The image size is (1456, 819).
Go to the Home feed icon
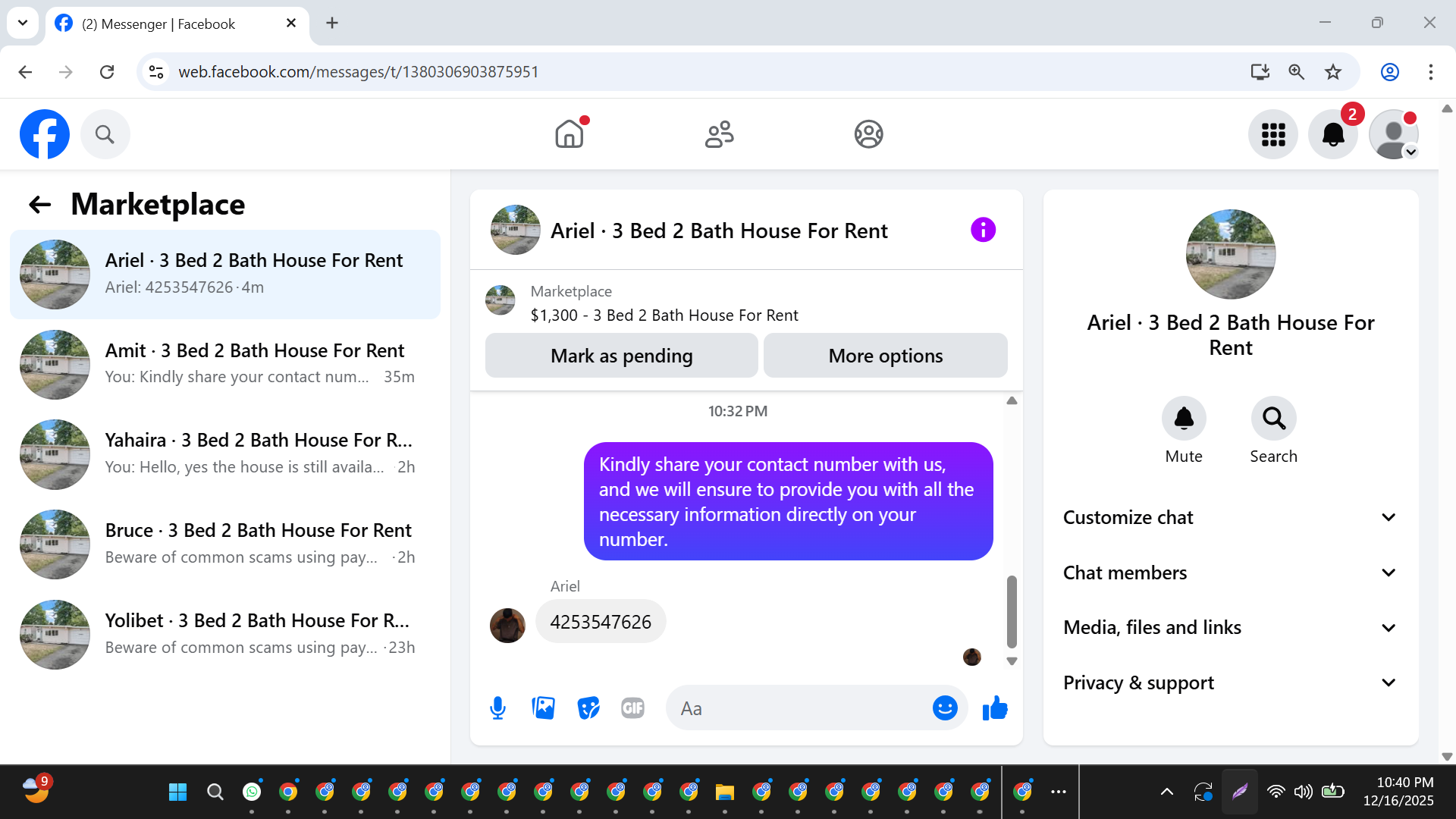570,134
